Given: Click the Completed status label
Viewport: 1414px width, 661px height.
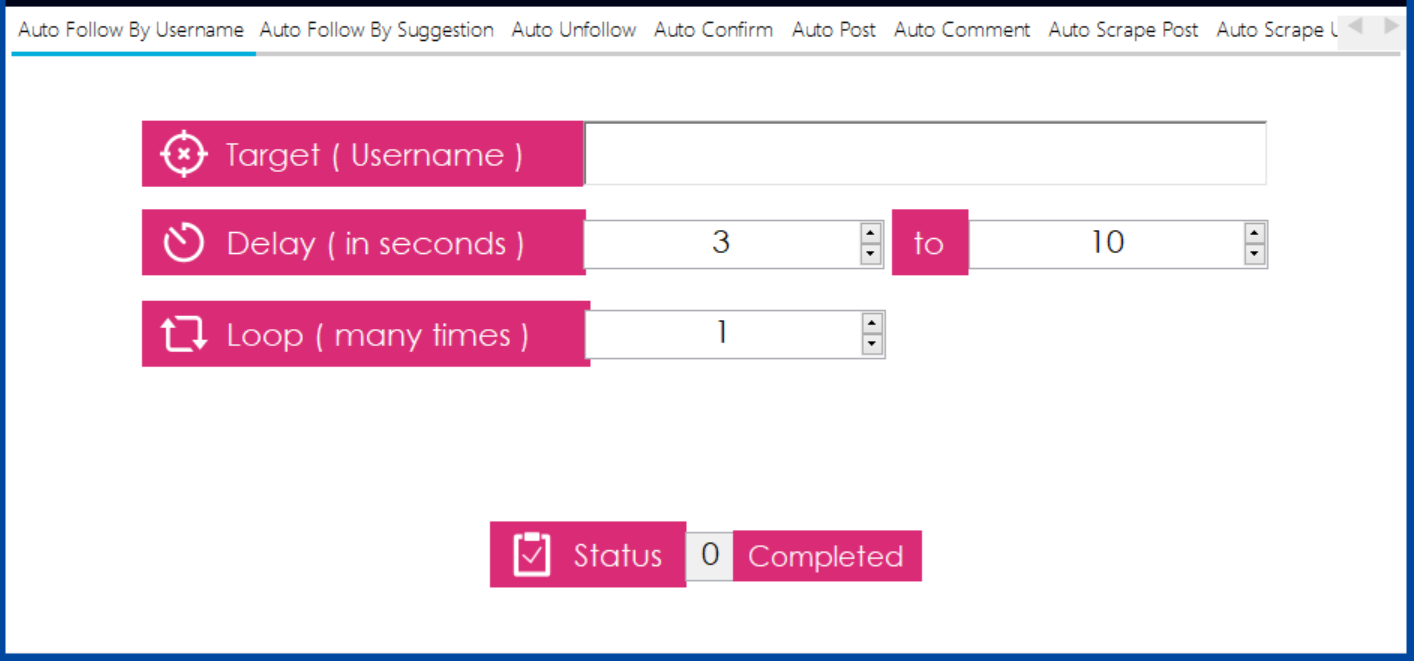Looking at the screenshot, I should [826, 556].
